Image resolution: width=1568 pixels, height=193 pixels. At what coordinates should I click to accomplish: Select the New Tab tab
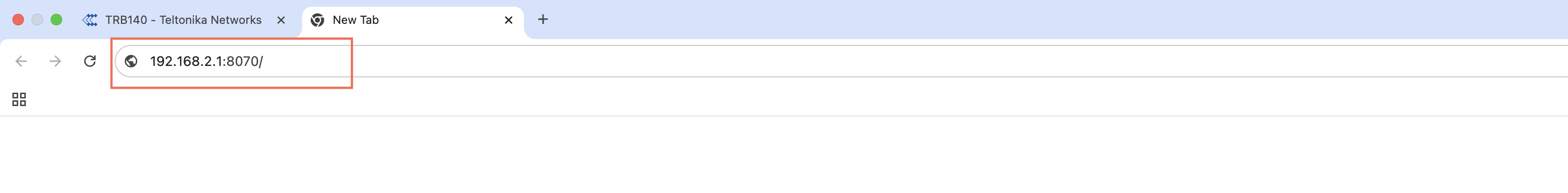pyautogui.click(x=390, y=20)
